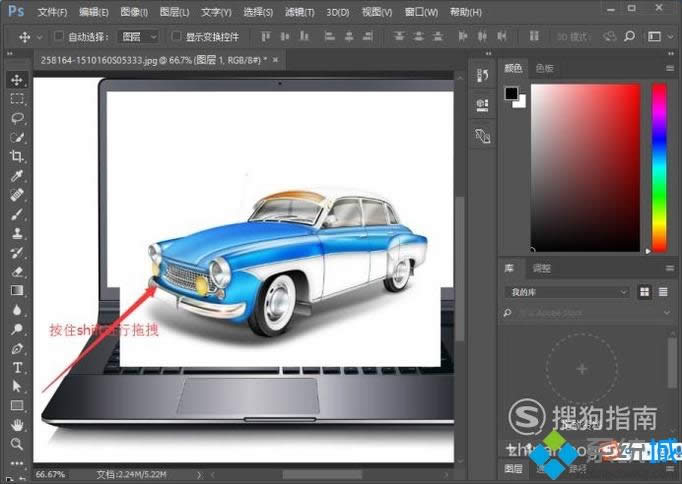Open the 帮助(H) menu
This screenshot has height=484, width=682.
tap(466, 12)
